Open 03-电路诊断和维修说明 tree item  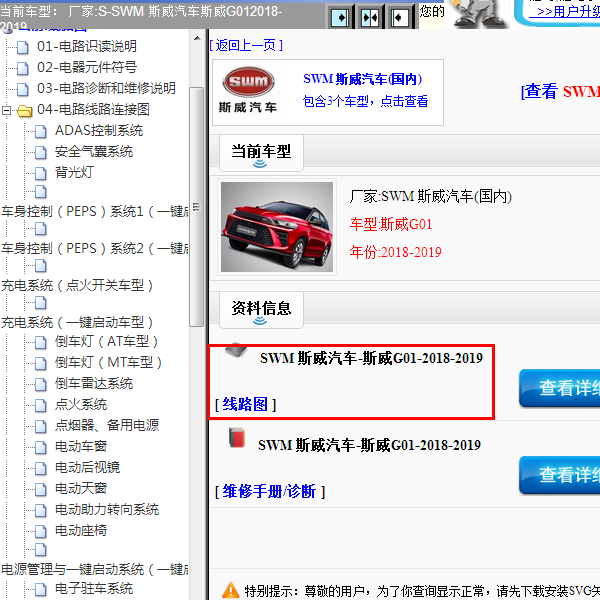[106, 88]
